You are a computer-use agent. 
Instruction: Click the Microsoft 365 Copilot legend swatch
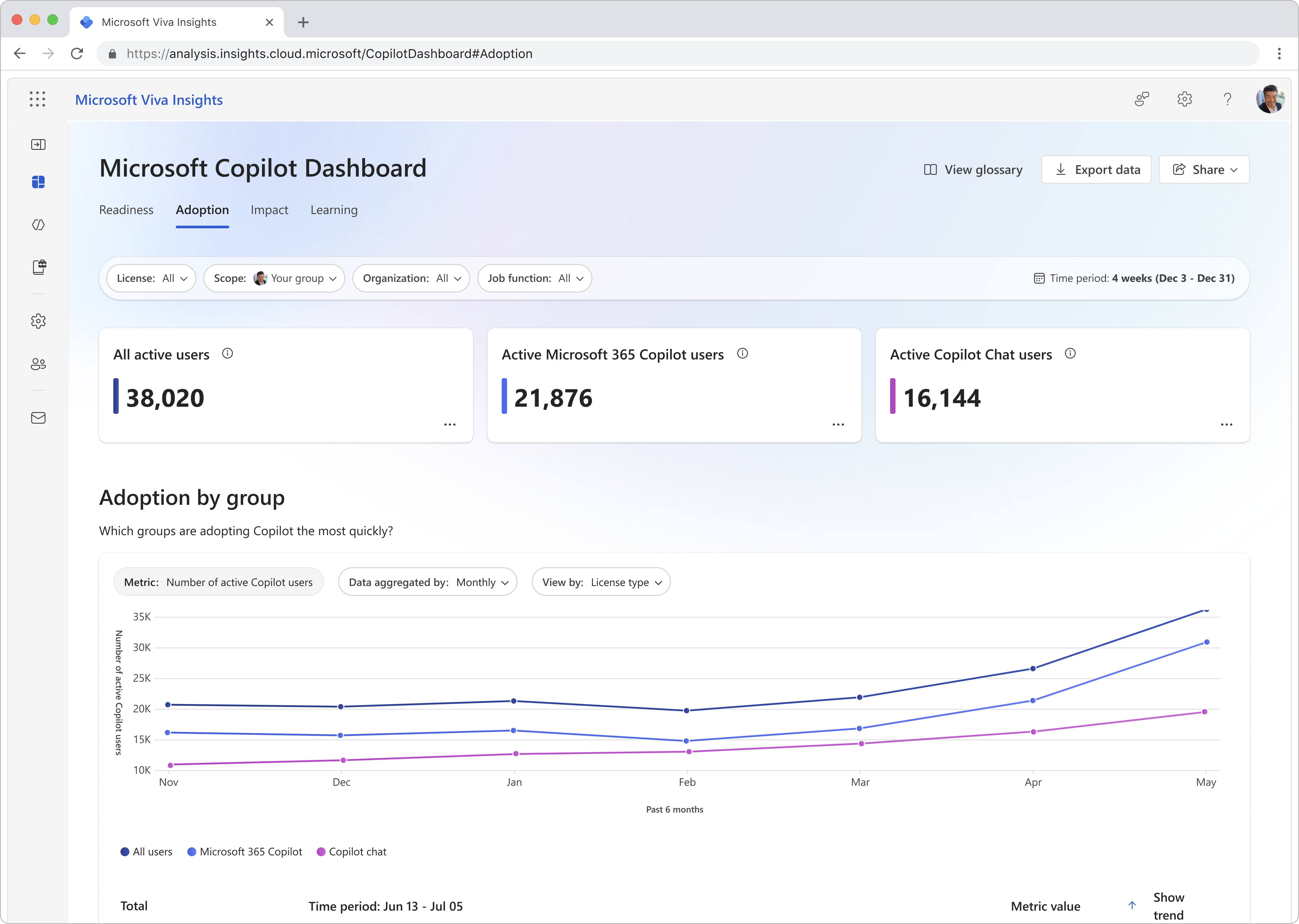pyautogui.click(x=192, y=852)
